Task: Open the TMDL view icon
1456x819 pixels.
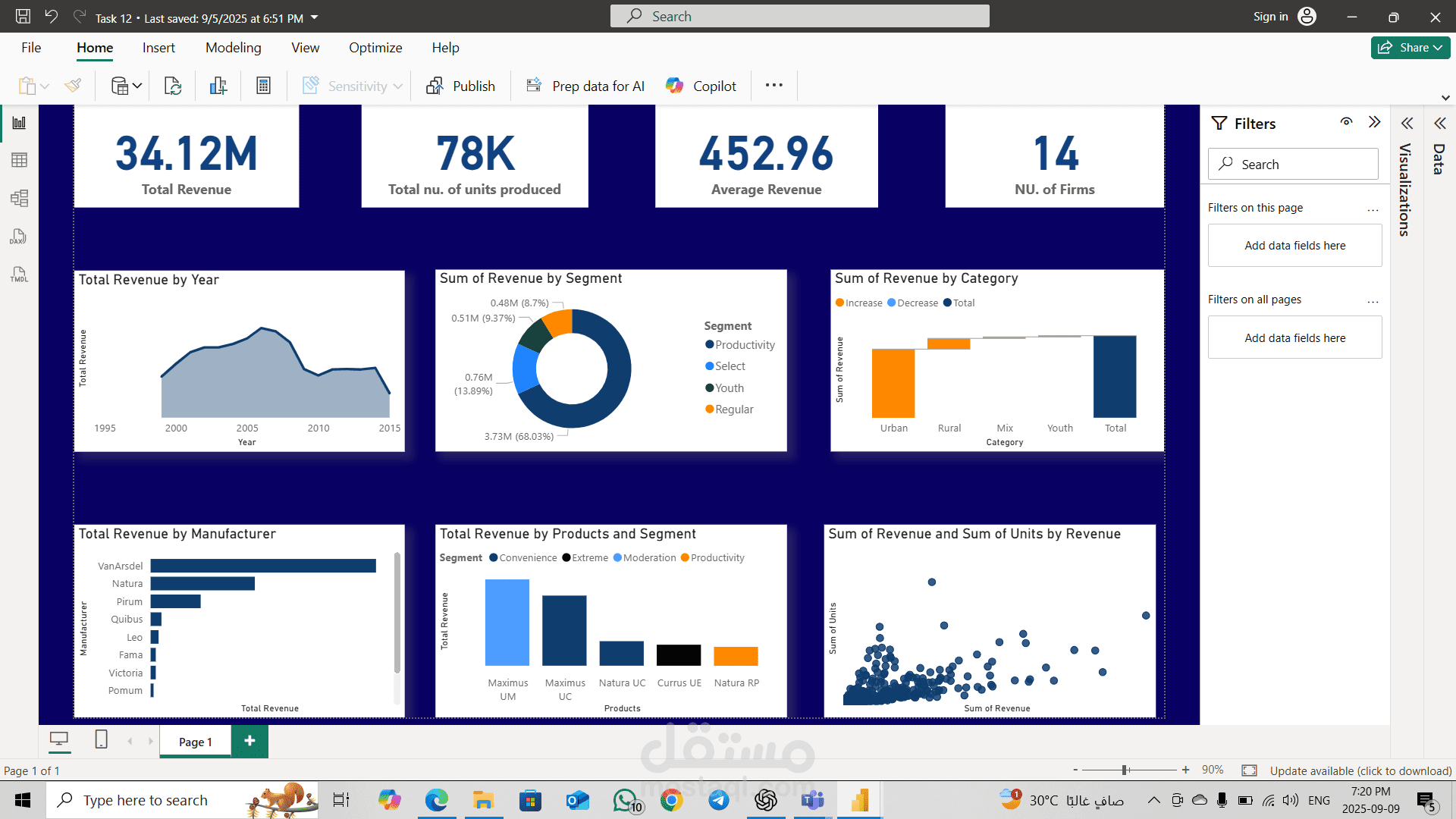Action: pyautogui.click(x=19, y=275)
